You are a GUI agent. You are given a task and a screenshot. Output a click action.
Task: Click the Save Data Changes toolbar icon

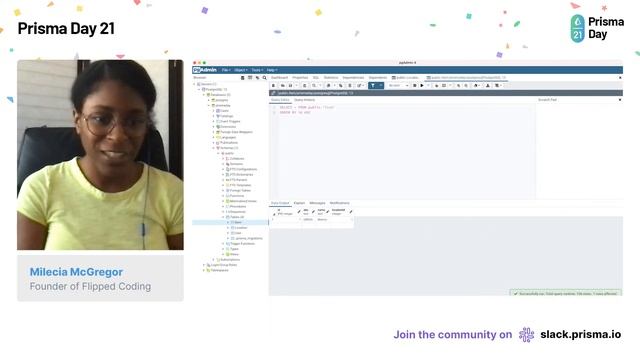tap(304, 85)
